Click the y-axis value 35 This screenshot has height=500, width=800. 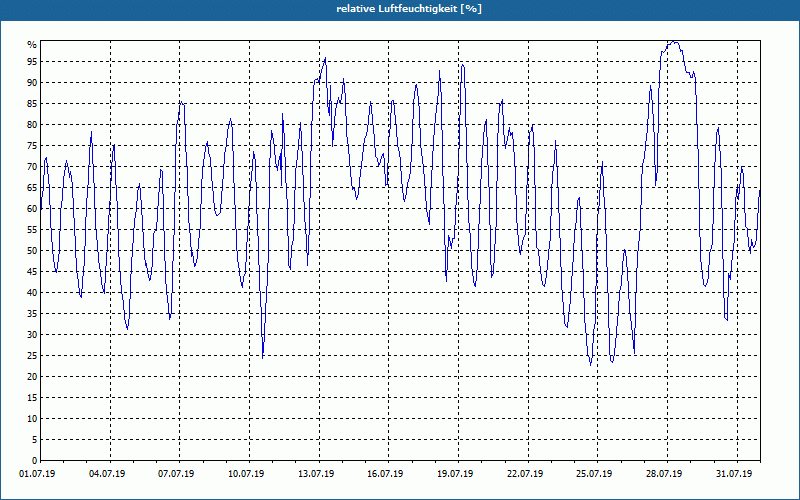click(x=32, y=314)
